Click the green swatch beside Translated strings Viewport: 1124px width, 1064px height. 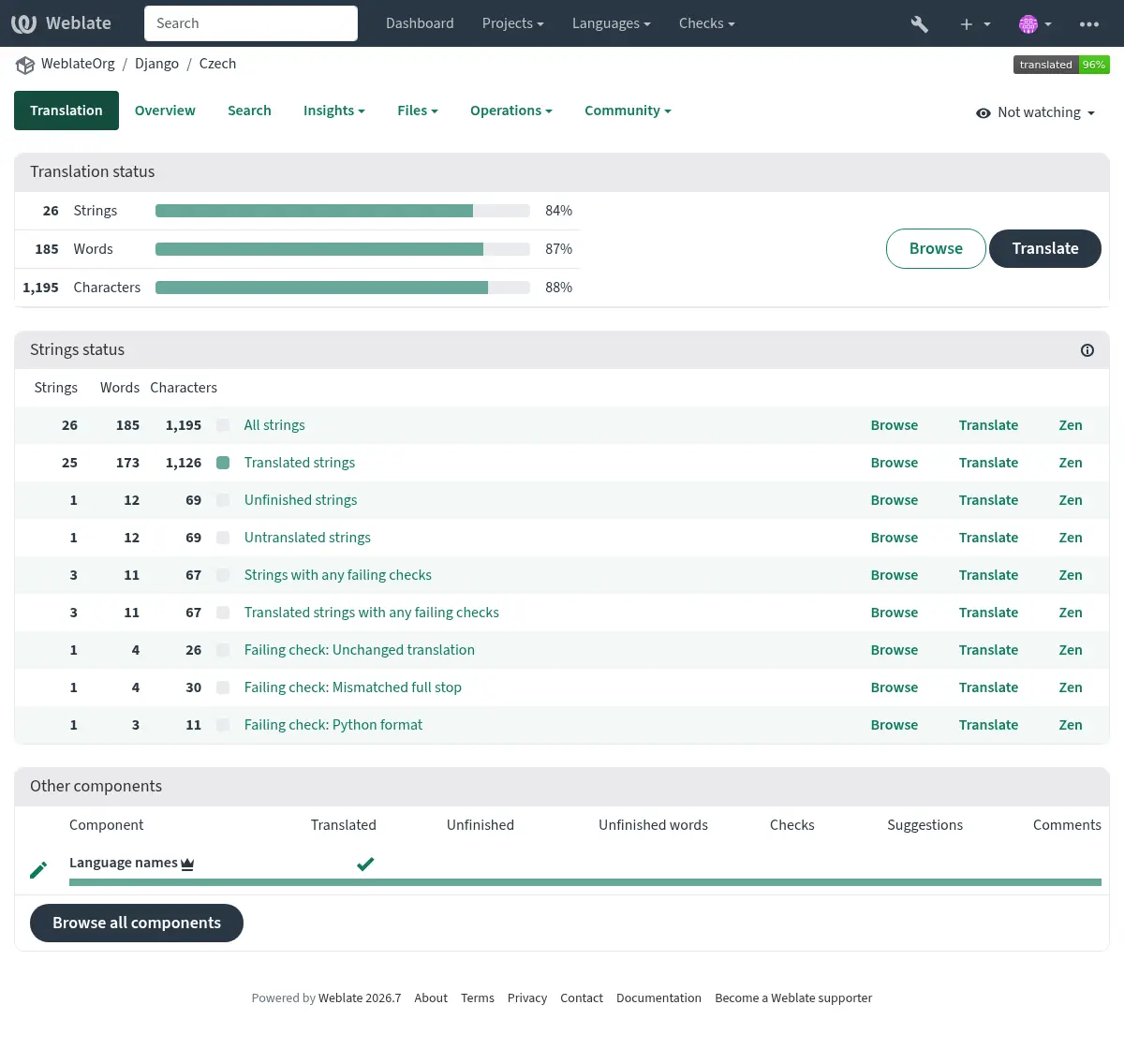pyautogui.click(x=223, y=463)
